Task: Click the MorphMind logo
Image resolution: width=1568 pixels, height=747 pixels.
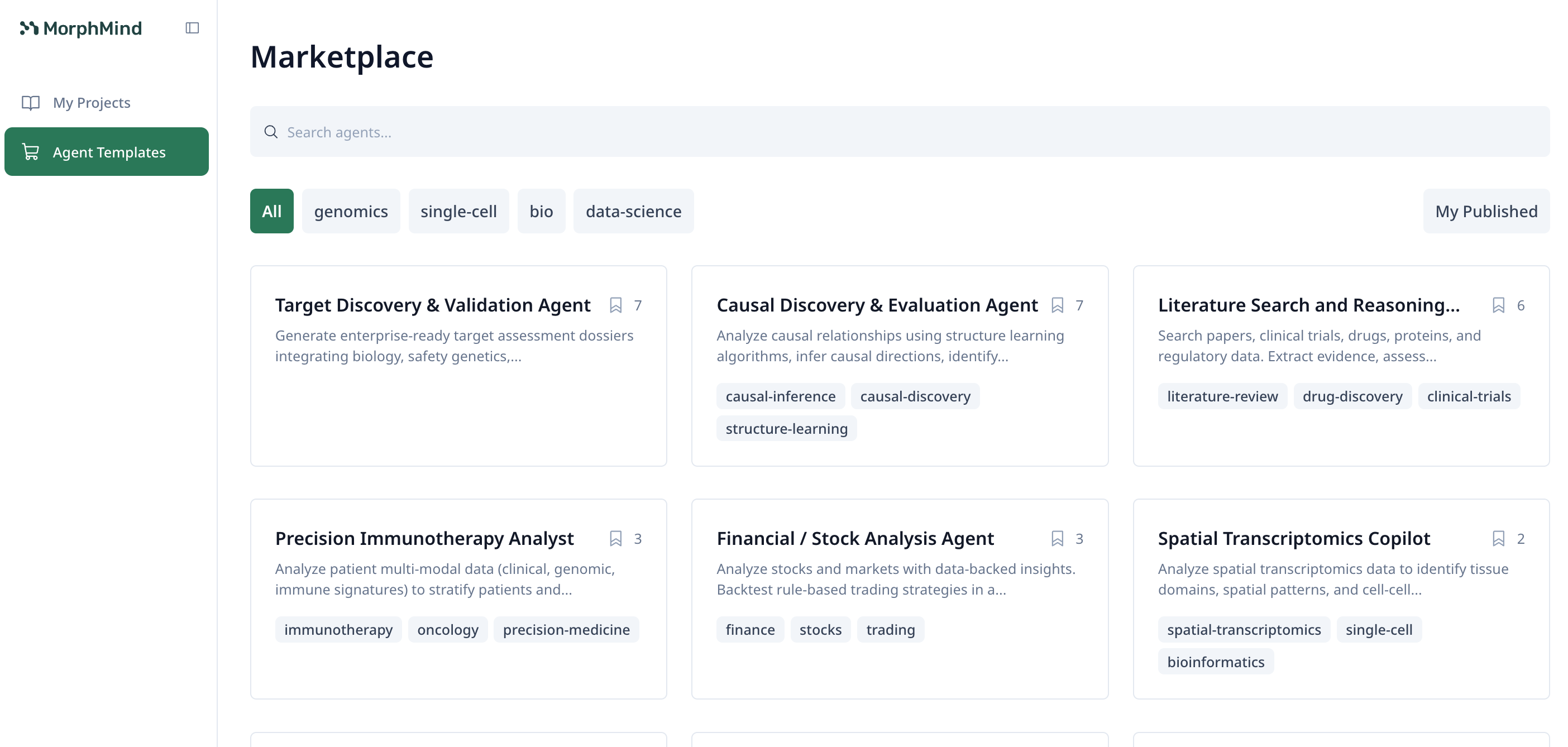Action: [81, 28]
